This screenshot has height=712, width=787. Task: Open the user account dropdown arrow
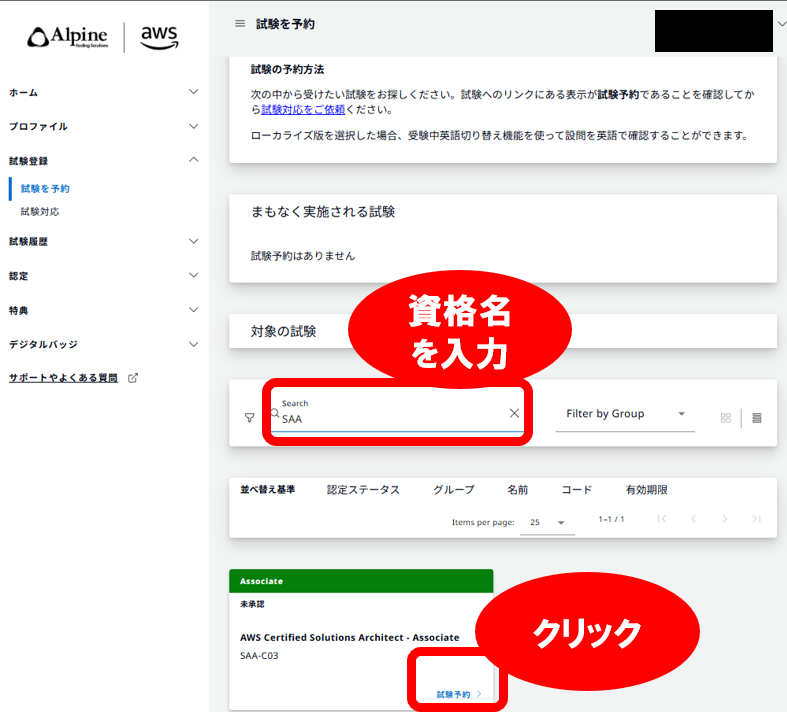[x=781, y=24]
